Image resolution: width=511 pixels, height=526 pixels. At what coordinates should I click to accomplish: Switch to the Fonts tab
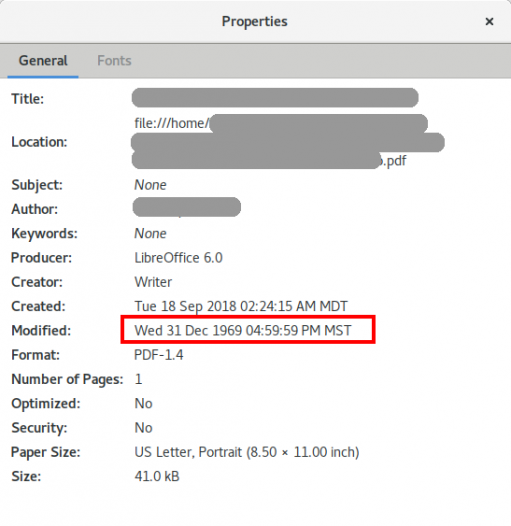(114, 61)
